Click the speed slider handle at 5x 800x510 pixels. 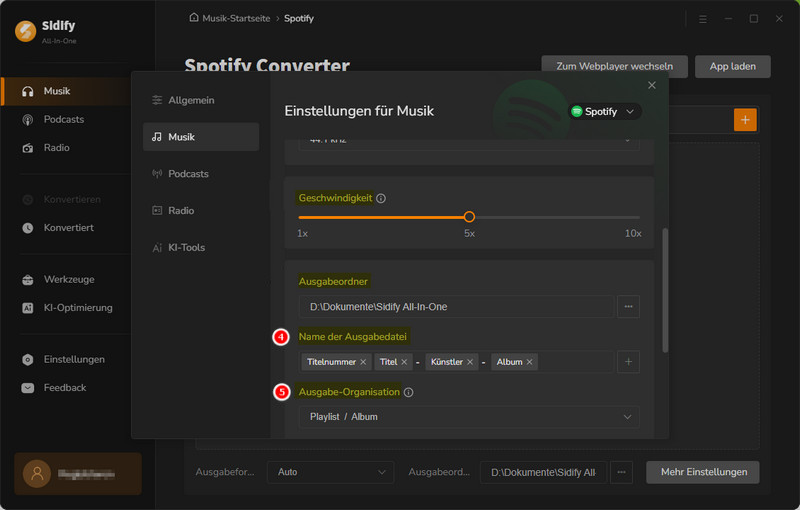pos(469,217)
